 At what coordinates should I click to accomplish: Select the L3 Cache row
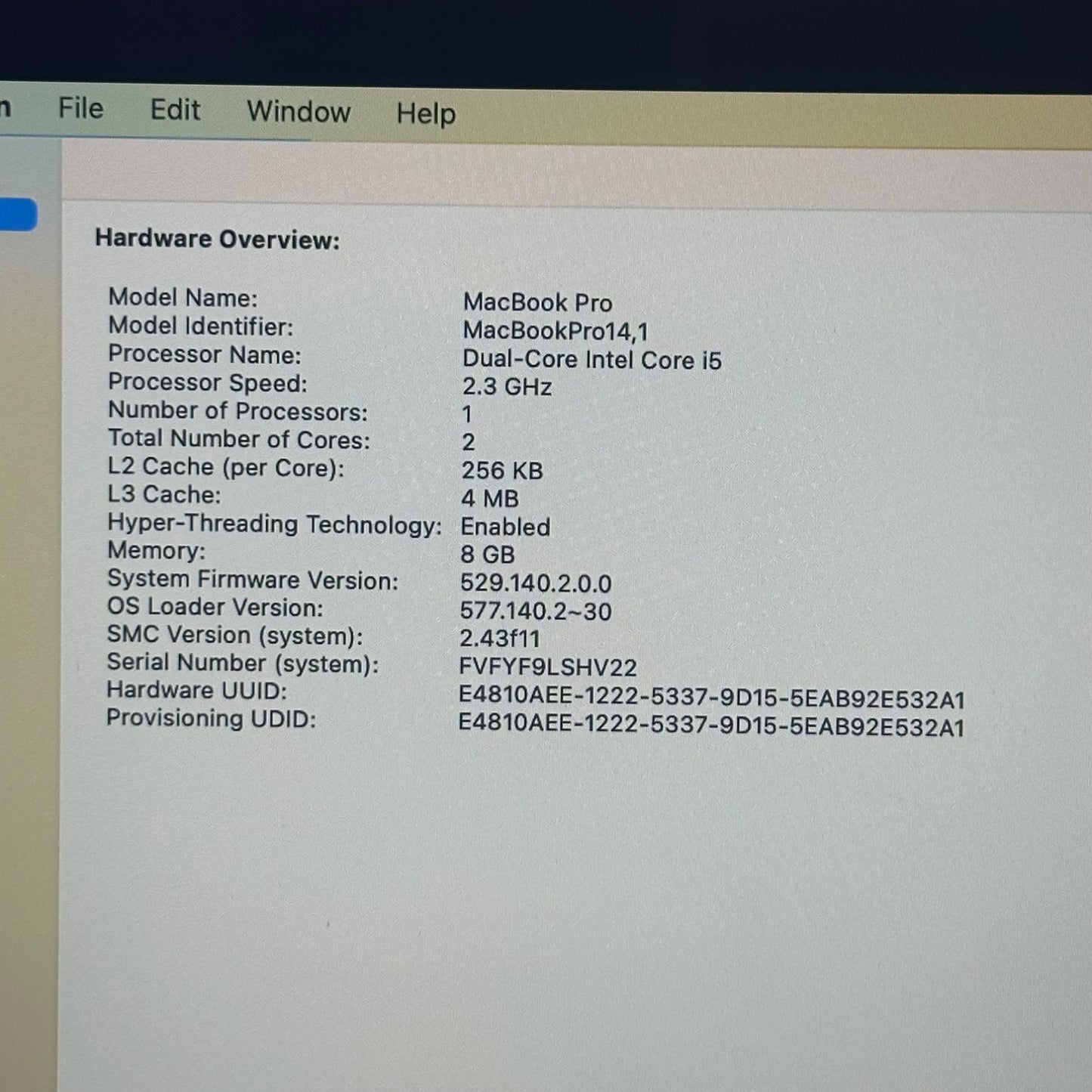coord(163,496)
